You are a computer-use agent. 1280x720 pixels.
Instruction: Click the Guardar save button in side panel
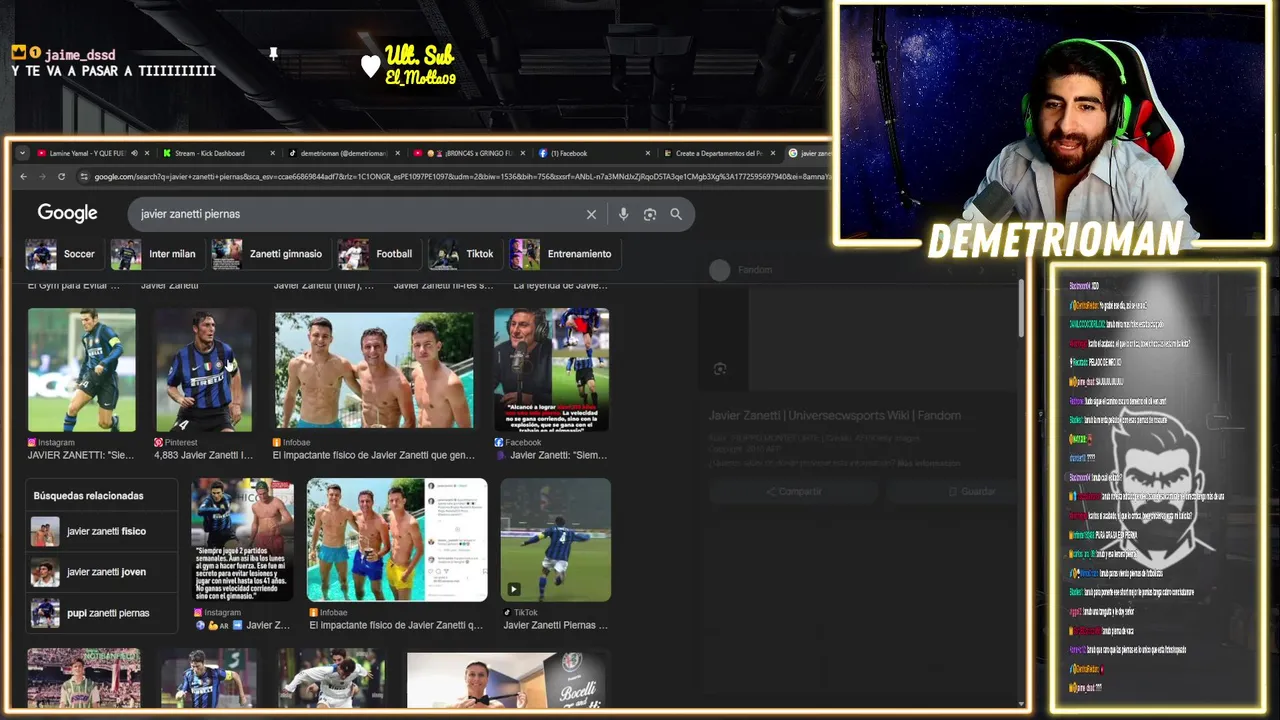click(972, 492)
